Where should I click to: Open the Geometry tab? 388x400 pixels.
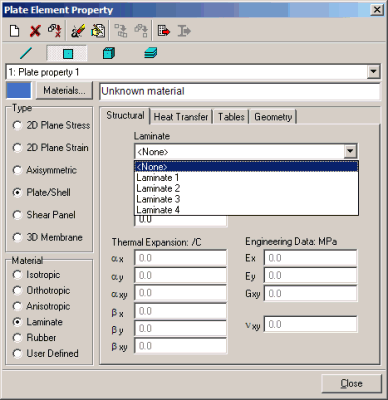tap(273, 117)
